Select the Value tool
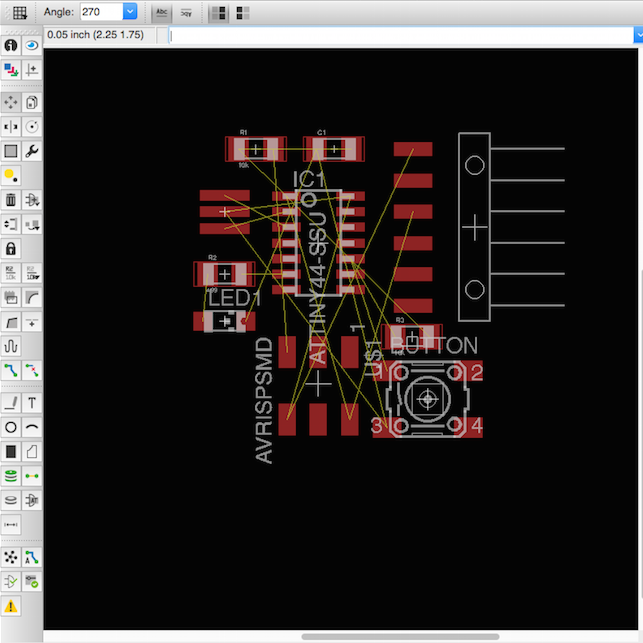Screen dimensions: 643x643 point(32,273)
